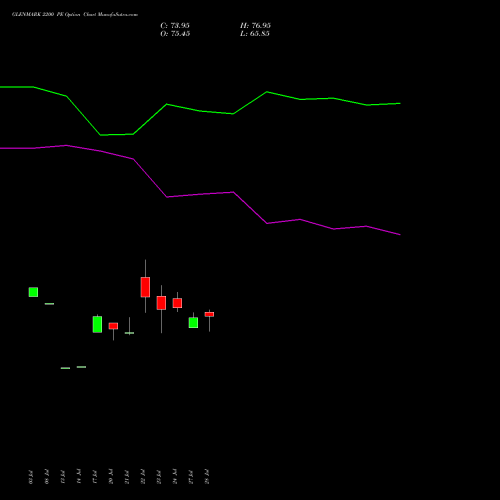Click the first green candle at chart left
Image resolution: width=500 pixels, height=500 pixels.
tap(33, 292)
